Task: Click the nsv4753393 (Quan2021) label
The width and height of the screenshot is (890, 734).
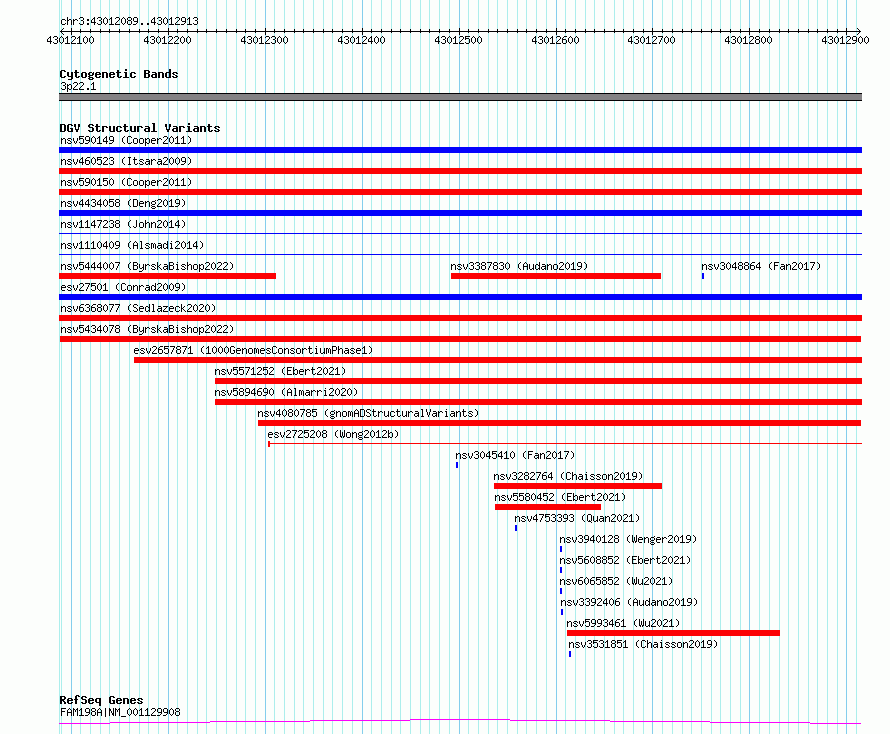Action: coord(577,518)
